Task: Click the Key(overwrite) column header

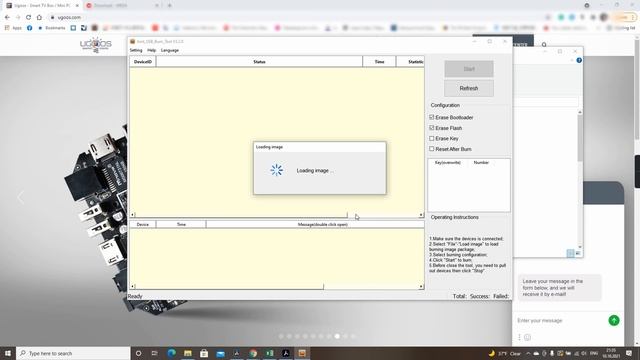Action: (x=448, y=162)
